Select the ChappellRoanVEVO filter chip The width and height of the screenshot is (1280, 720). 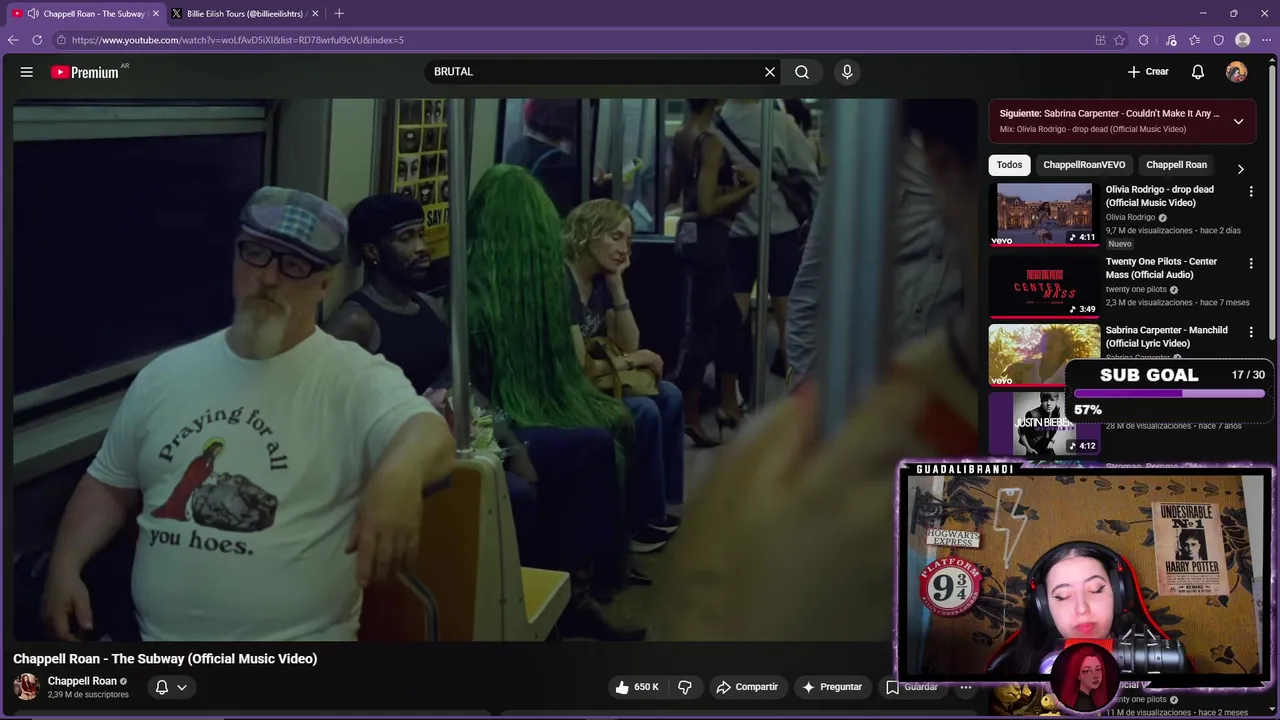[x=1084, y=165]
